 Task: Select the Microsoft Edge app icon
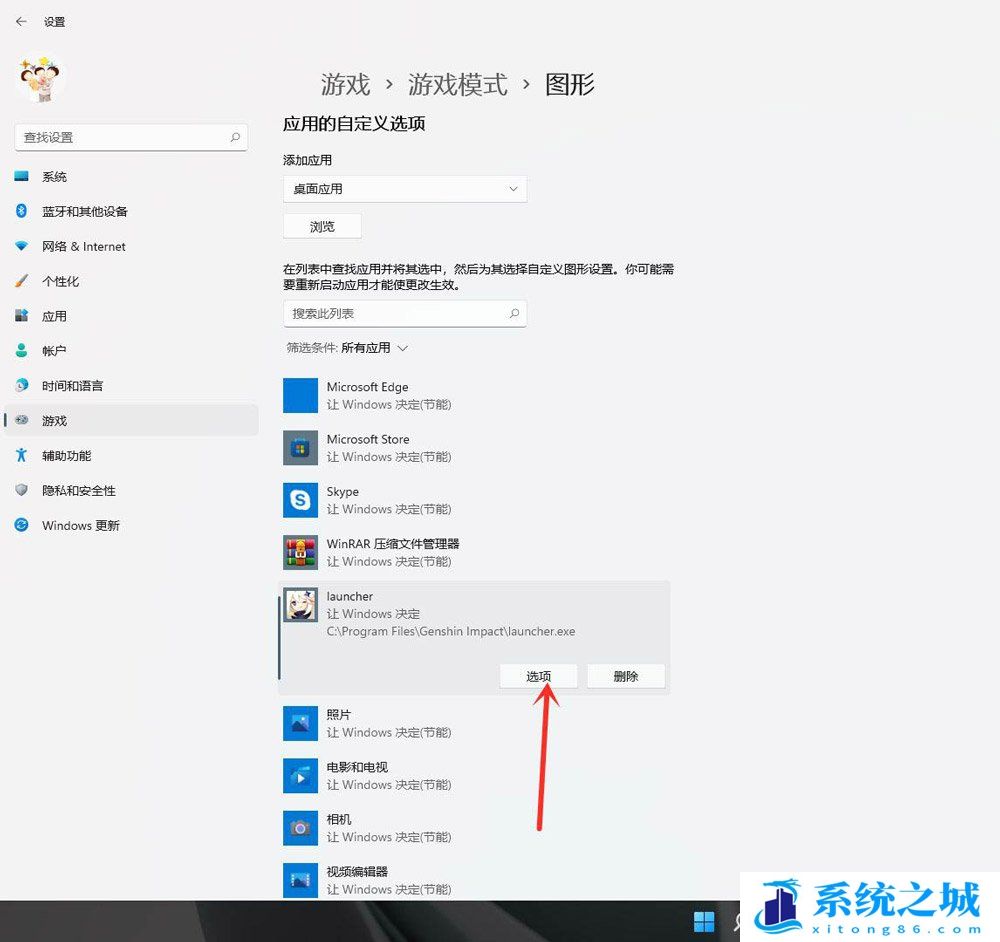(299, 395)
